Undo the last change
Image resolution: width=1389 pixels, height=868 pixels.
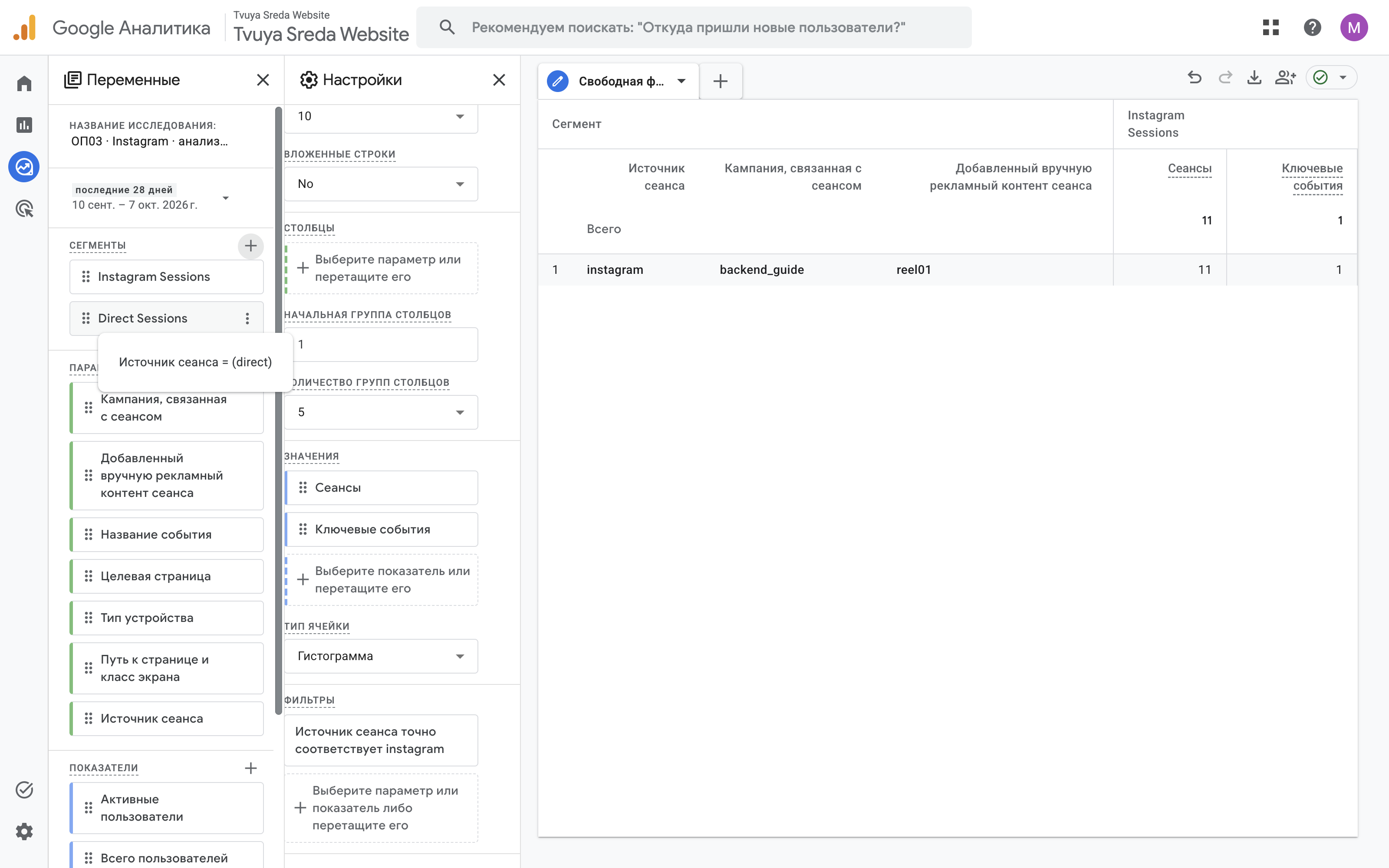(1195, 78)
